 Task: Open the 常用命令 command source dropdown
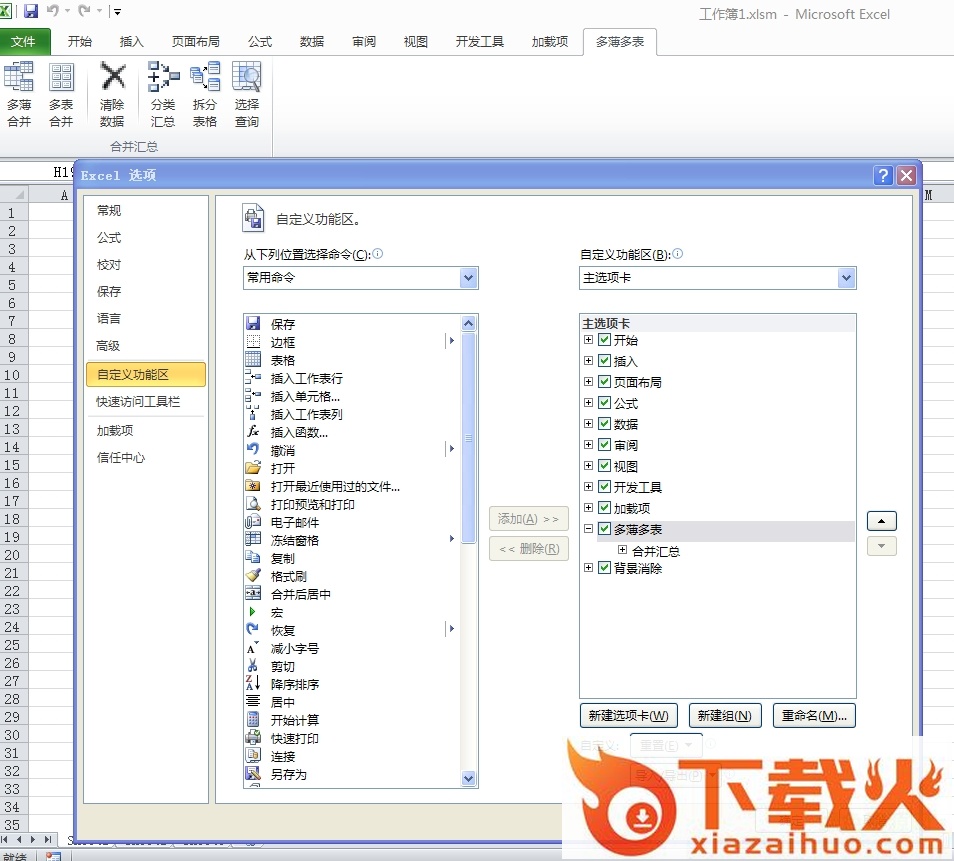pos(468,278)
